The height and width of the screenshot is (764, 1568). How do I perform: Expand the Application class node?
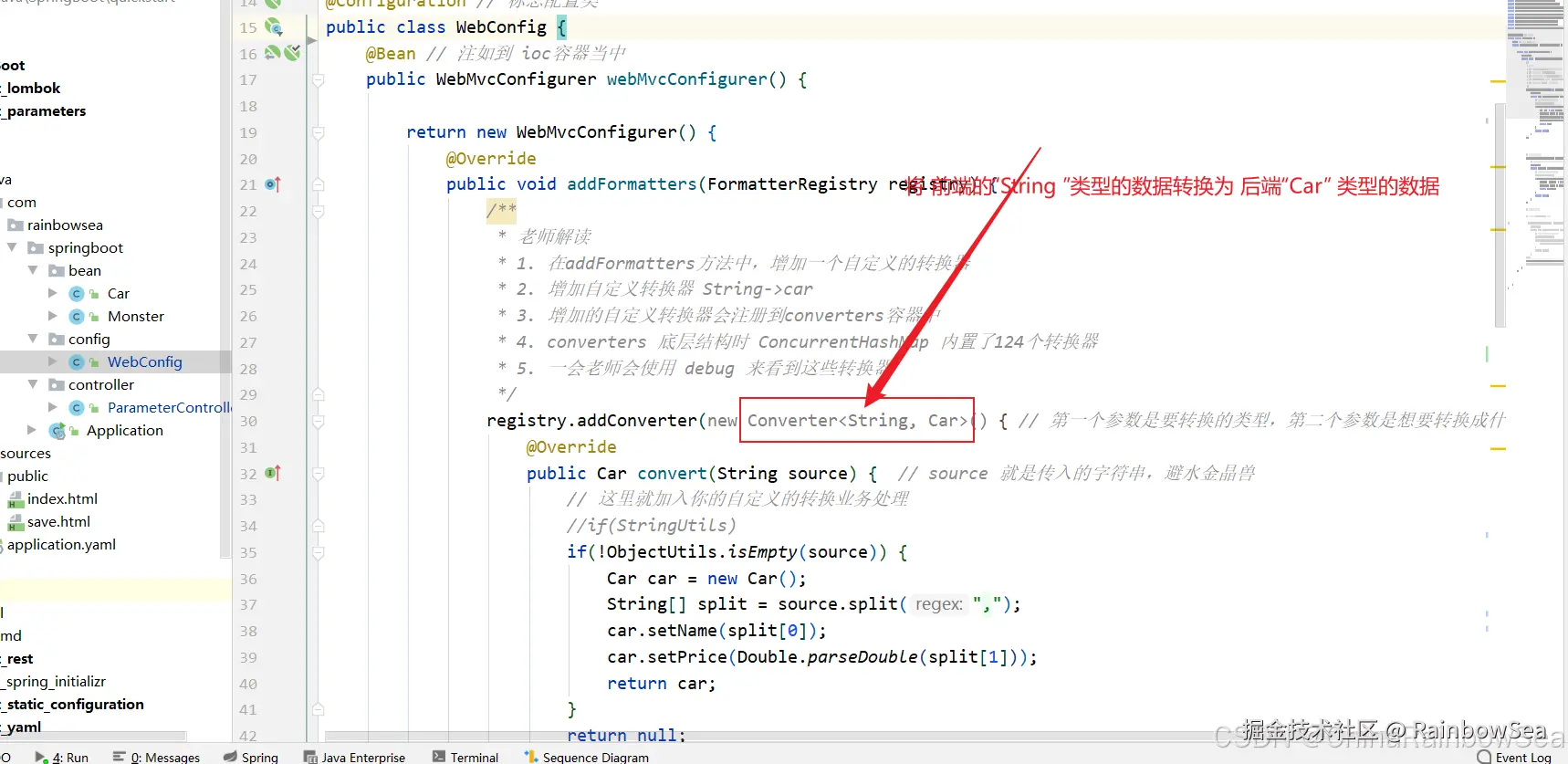click(33, 430)
